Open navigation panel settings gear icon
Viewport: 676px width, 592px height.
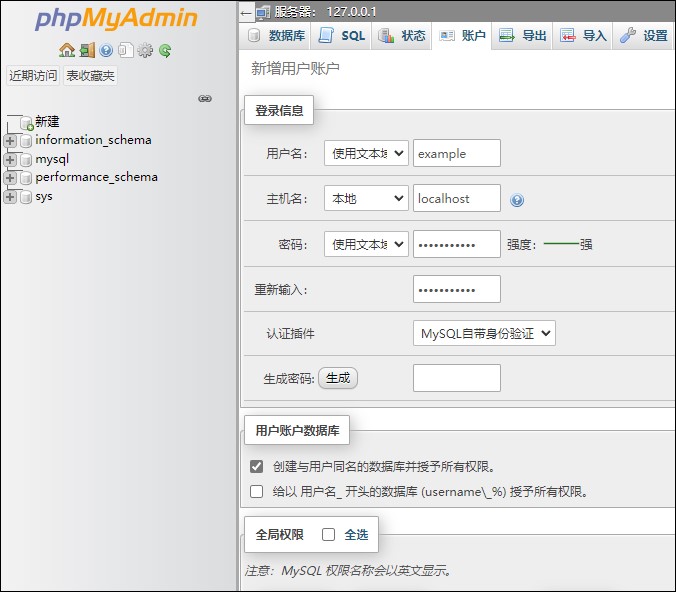pyautogui.click(x=145, y=50)
